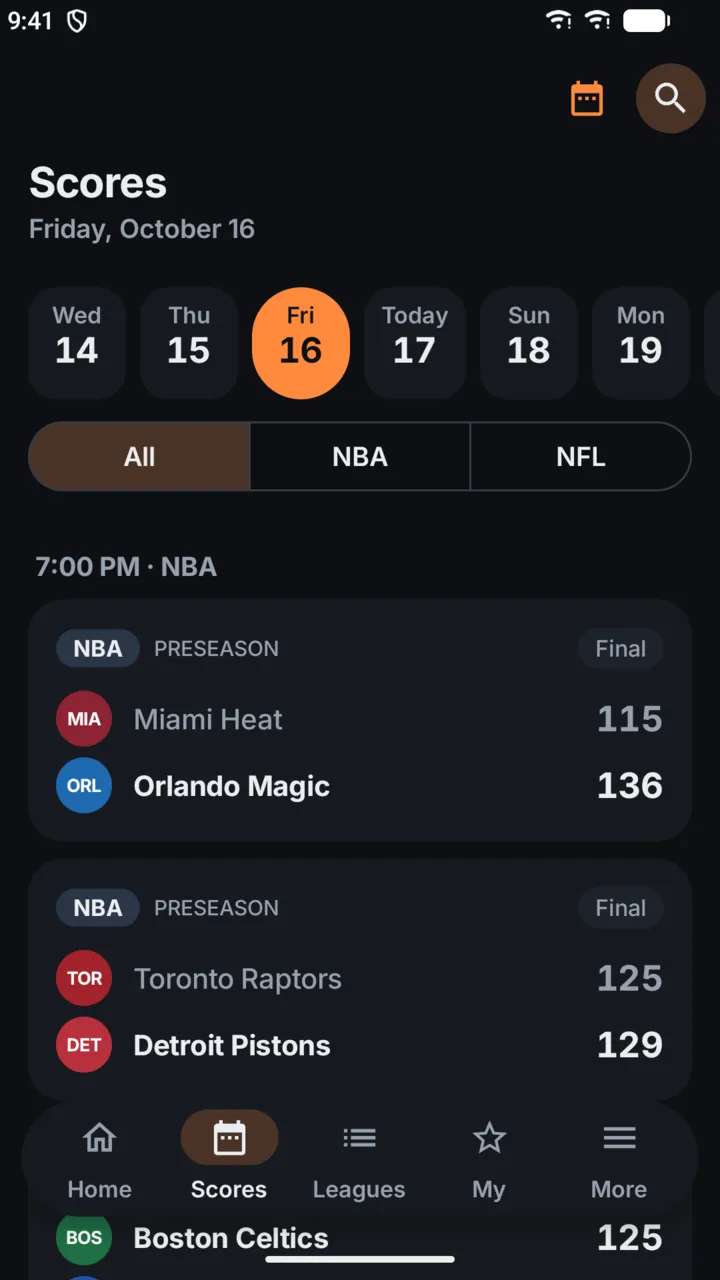Open the Heat vs Magic game card
Viewport: 720px width, 1280px height.
click(x=360, y=720)
